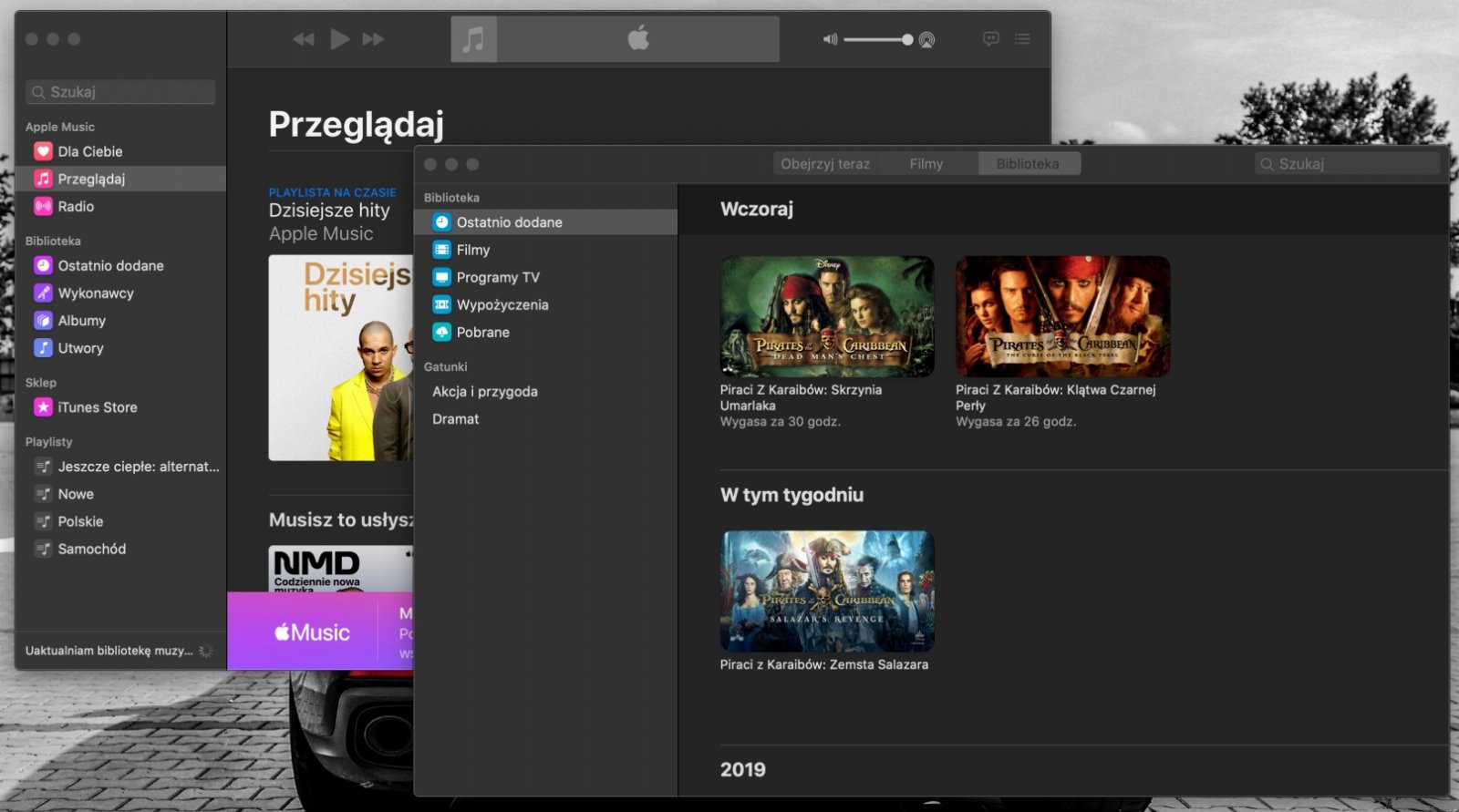This screenshot has width=1459, height=812.
Task: Click the Polskie playlist icon
Action: (43, 521)
